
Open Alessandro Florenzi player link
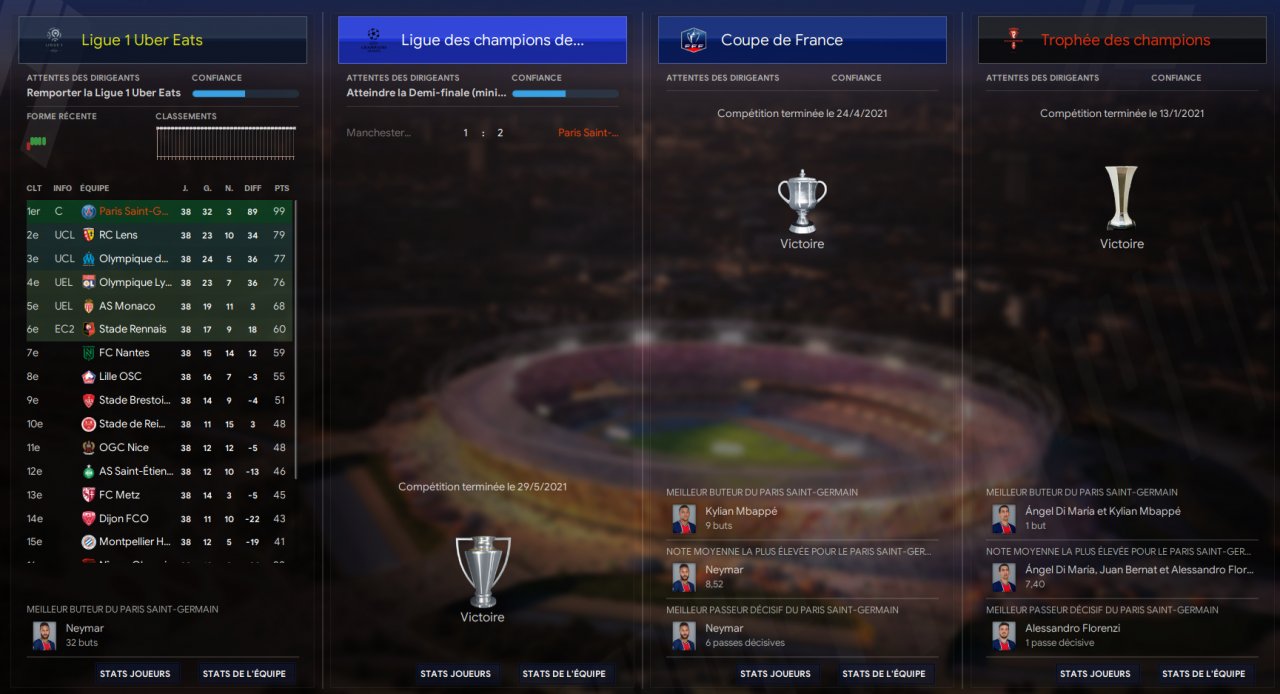(1074, 629)
